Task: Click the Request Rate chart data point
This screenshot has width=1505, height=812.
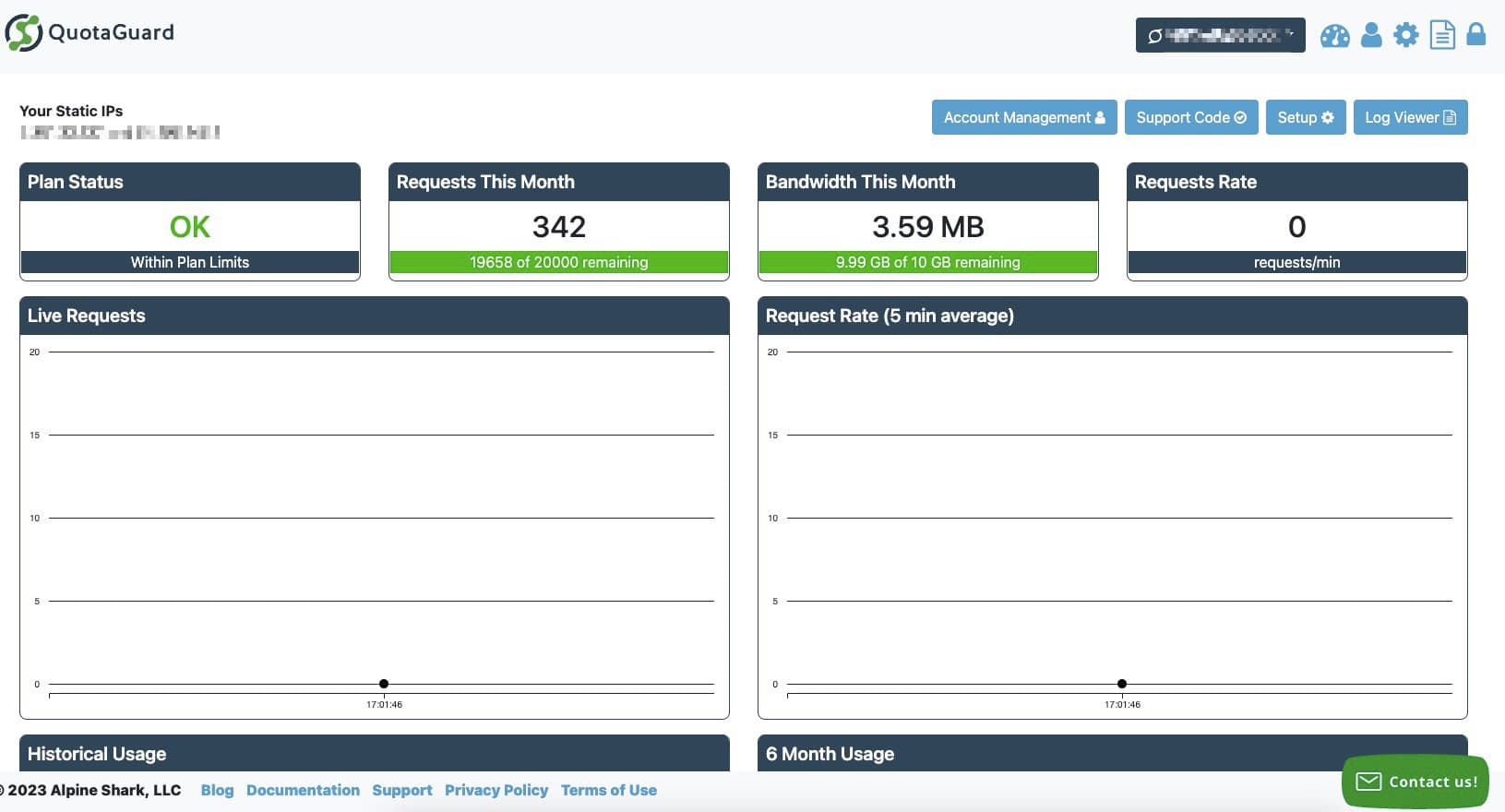Action: click(1122, 684)
